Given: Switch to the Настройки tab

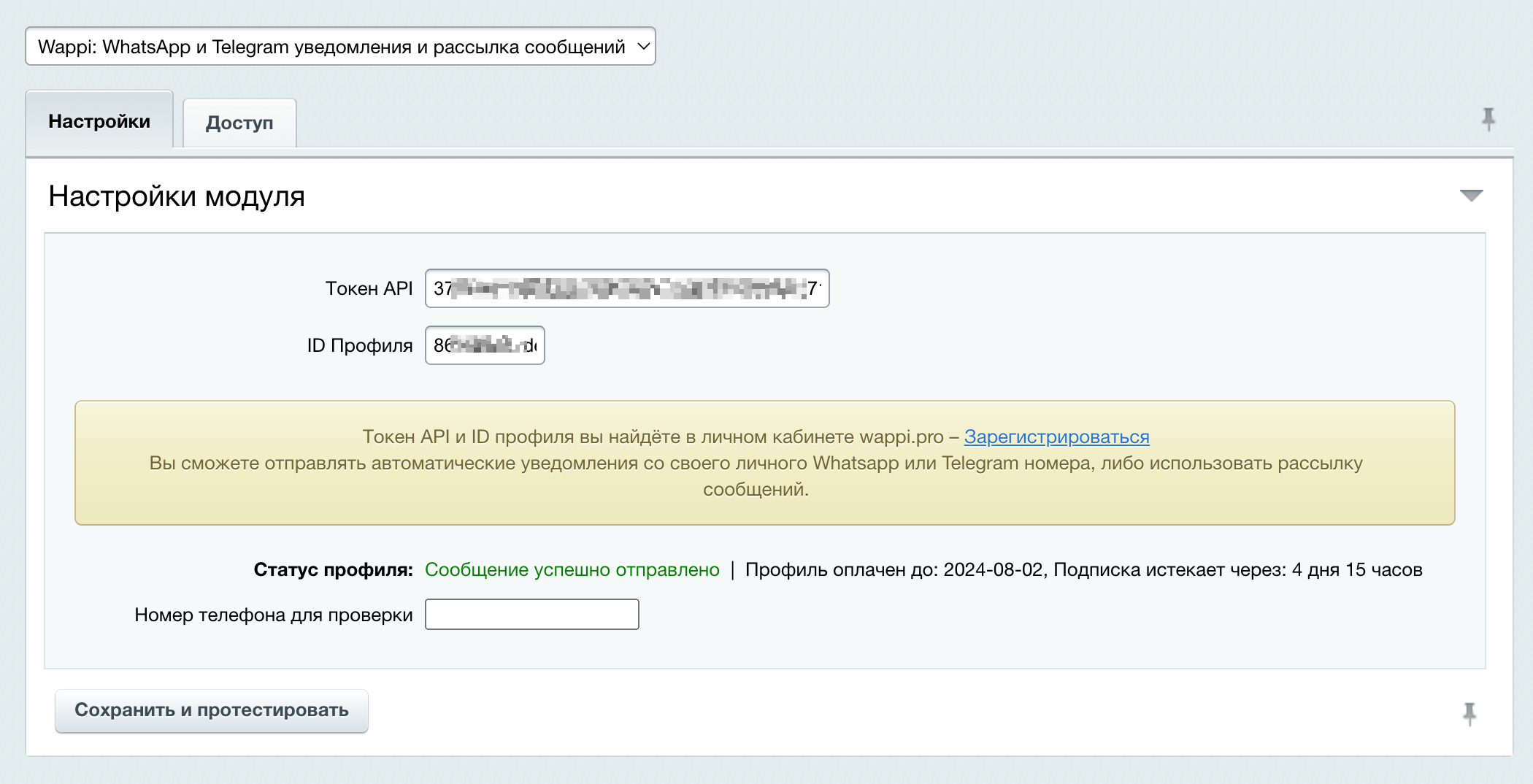Looking at the screenshot, I should pos(99,121).
